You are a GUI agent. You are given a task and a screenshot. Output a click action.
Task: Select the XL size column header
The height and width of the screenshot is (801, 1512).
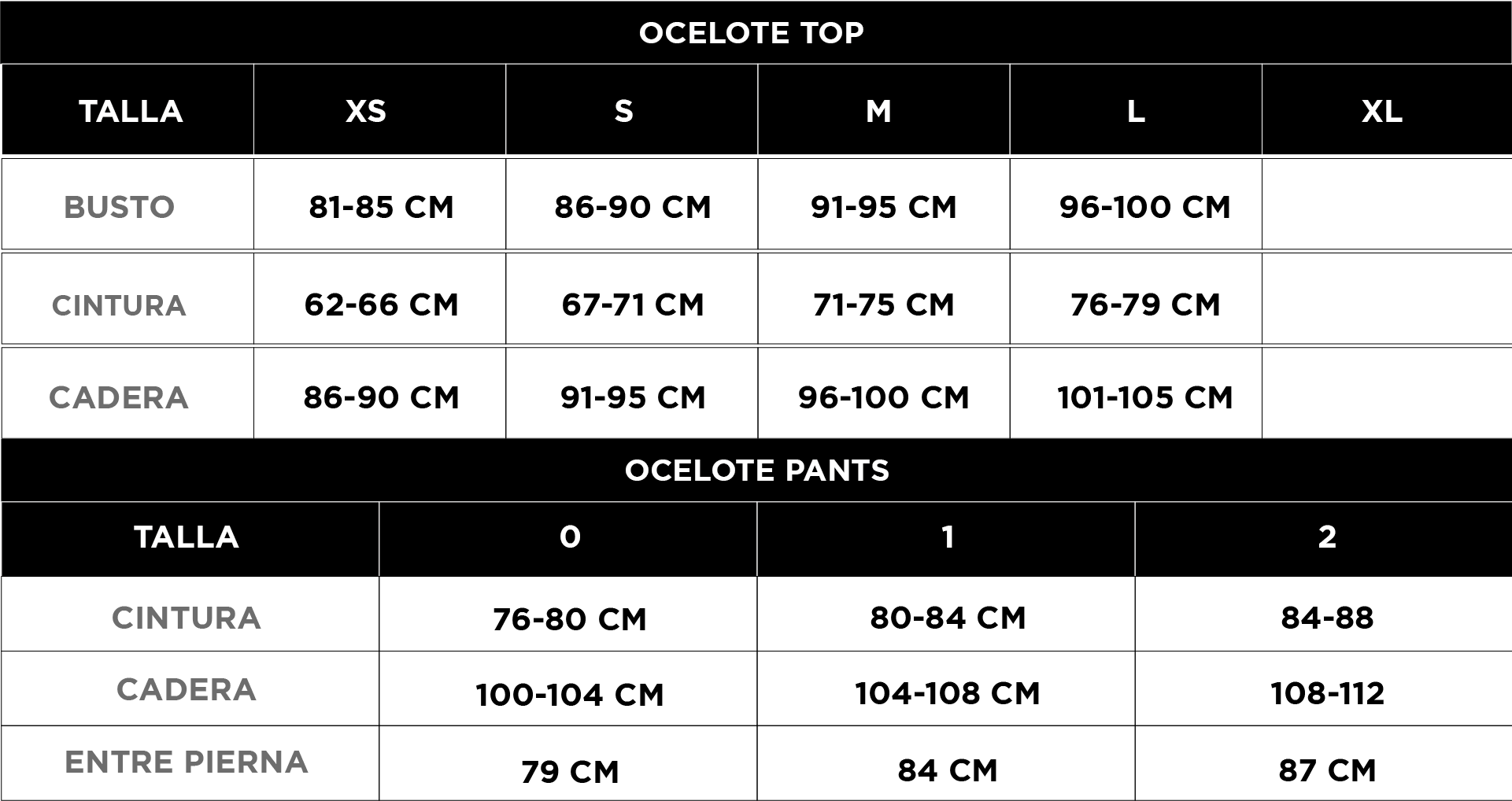1381,111
